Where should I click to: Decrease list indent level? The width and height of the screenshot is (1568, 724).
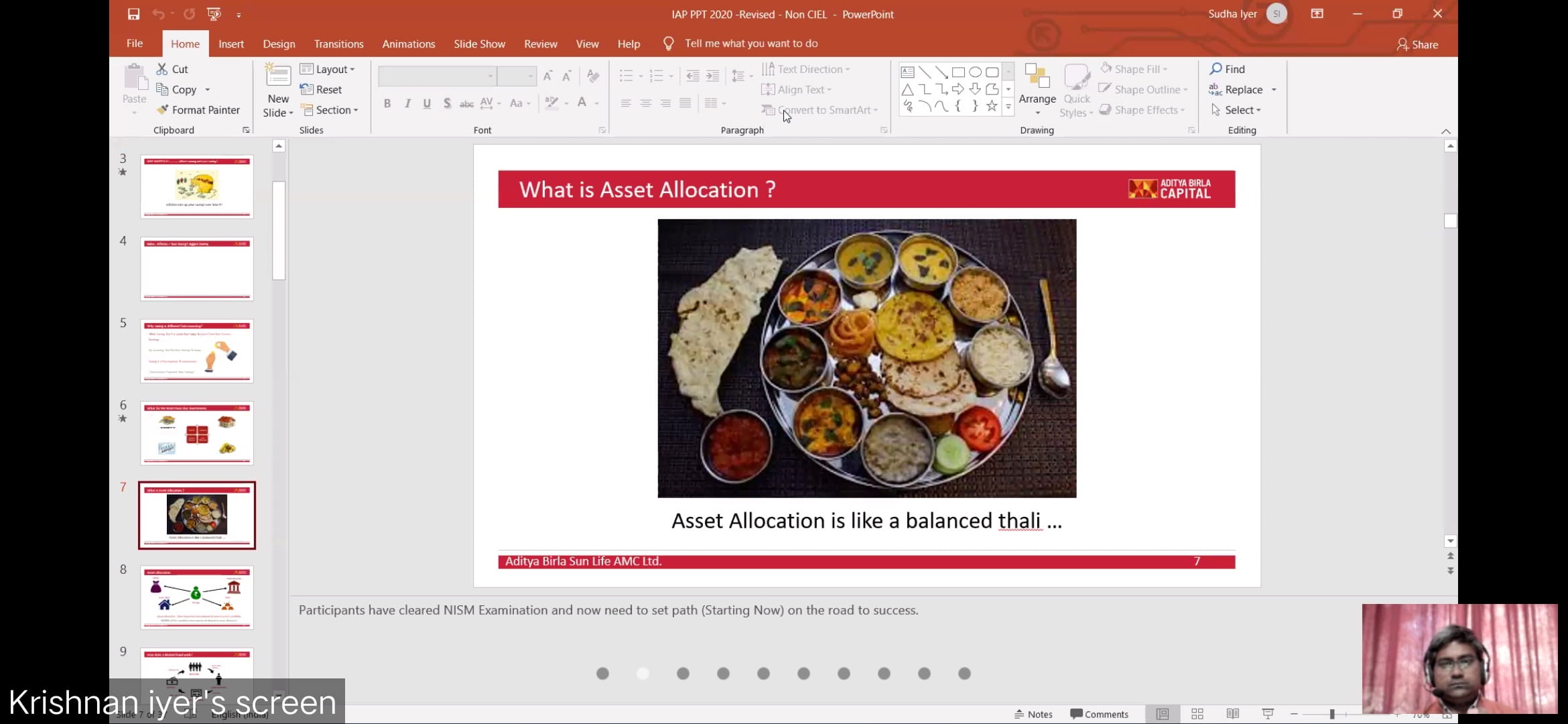(x=693, y=76)
